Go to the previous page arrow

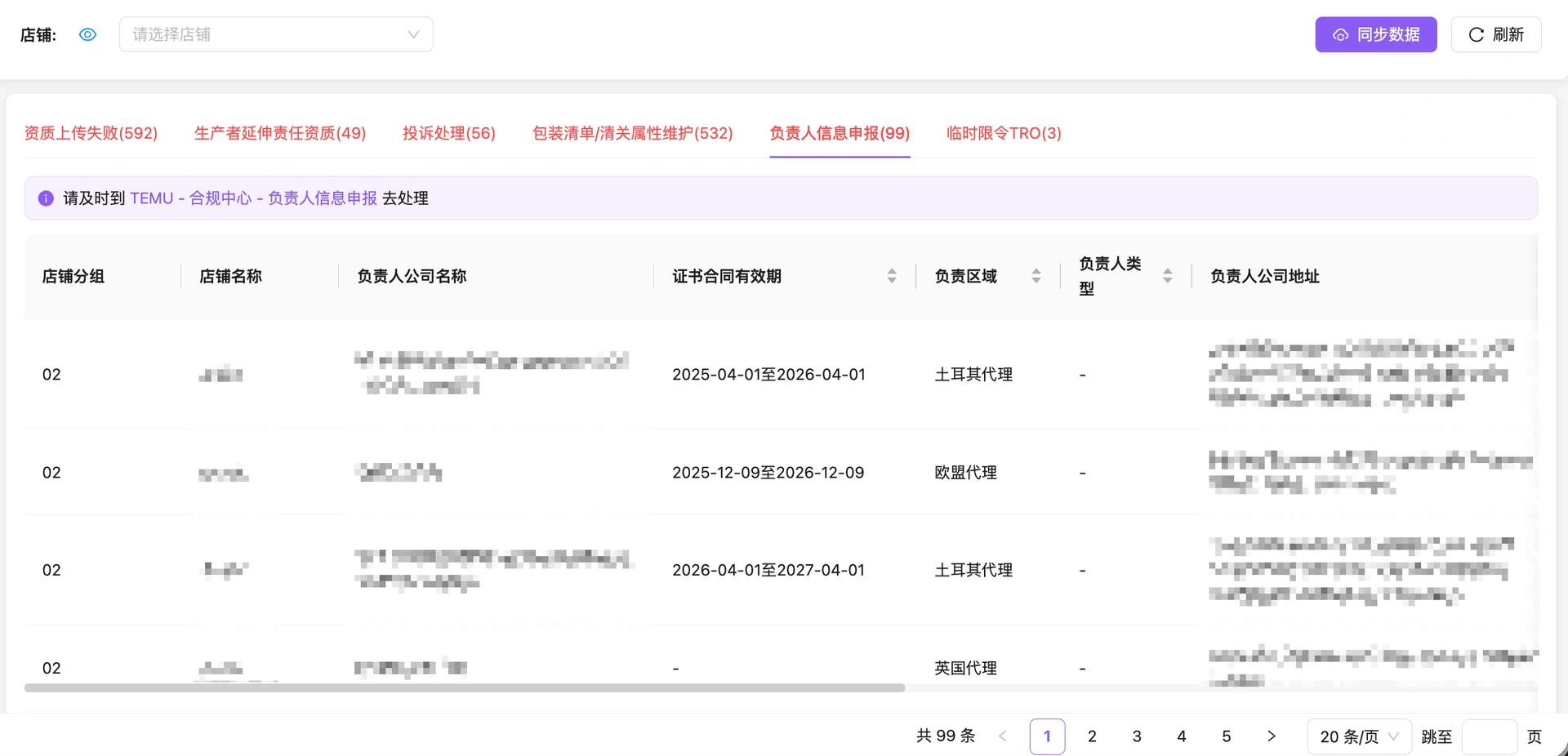pos(1002,736)
